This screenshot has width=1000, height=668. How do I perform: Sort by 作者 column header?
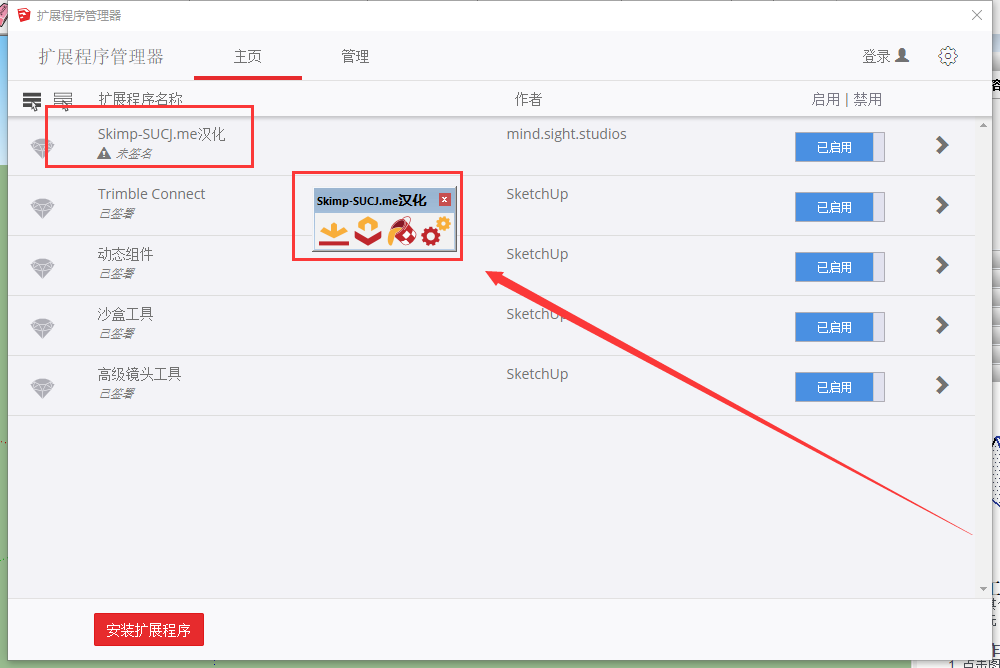click(528, 100)
